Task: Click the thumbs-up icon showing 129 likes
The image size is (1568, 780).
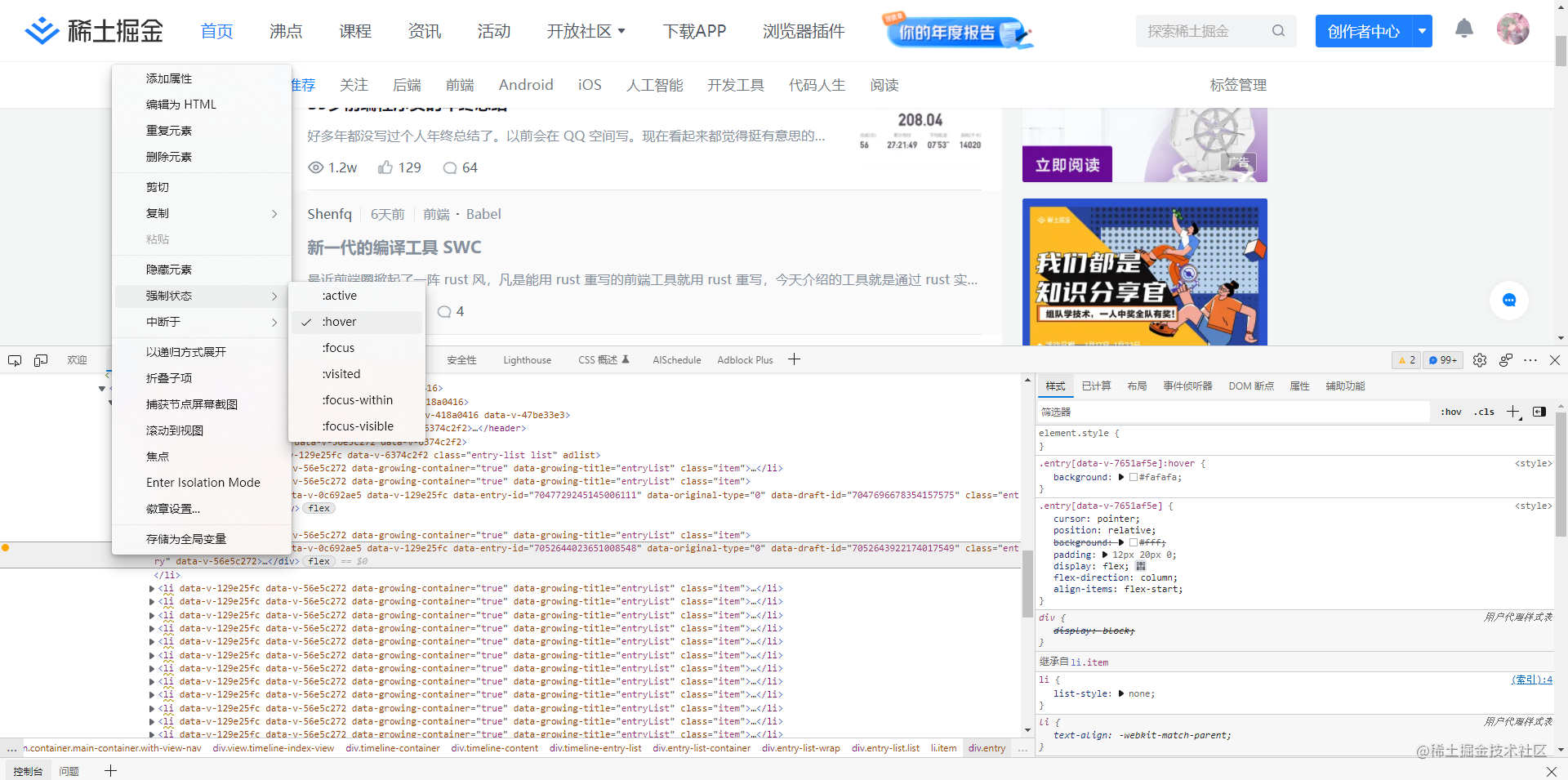Action: tap(385, 167)
